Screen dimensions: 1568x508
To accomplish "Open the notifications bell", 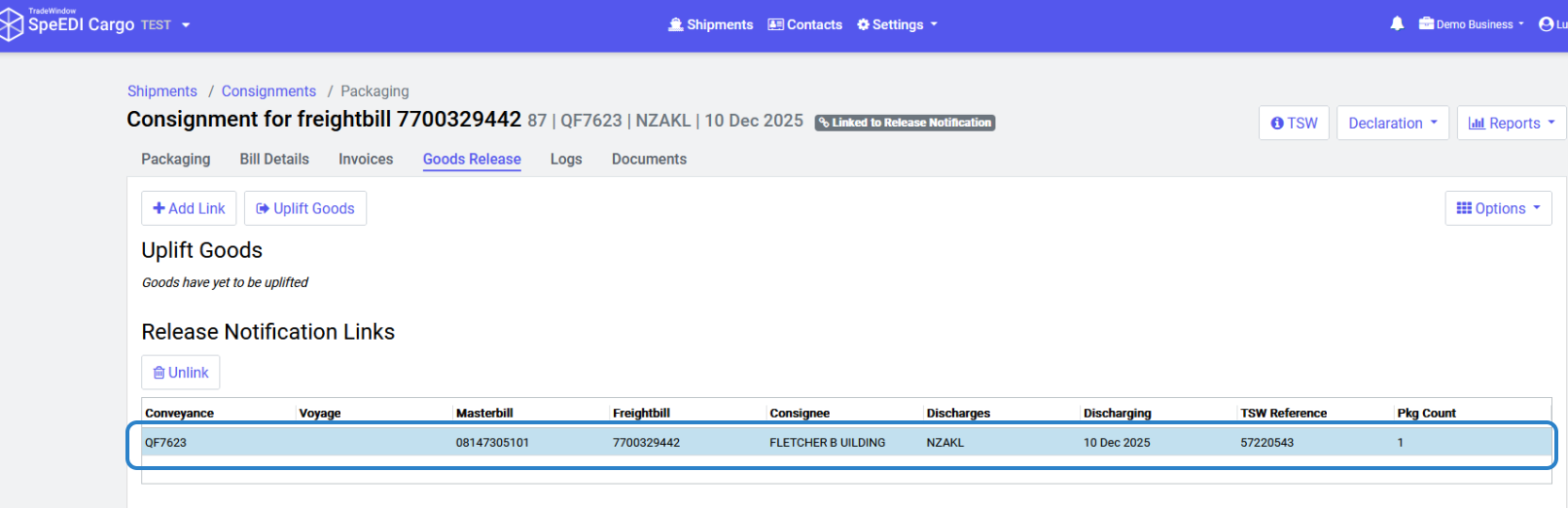I will pyautogui.click(x=1397, y=24).
